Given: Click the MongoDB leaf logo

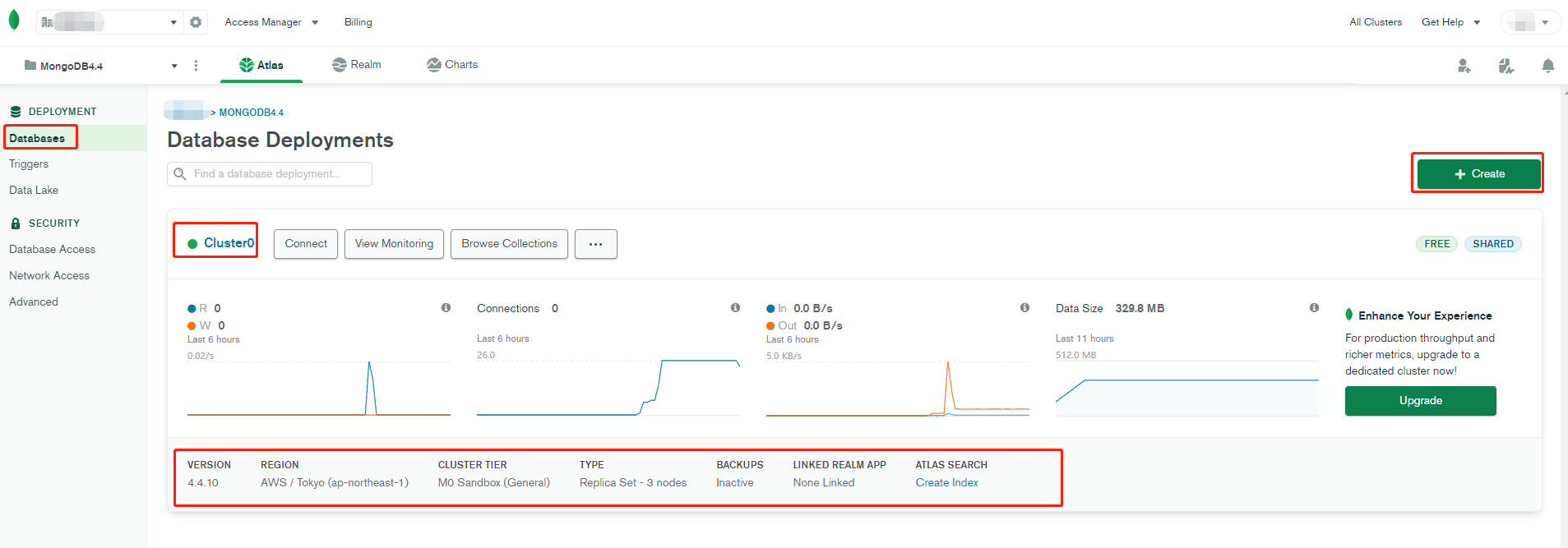Looking at the screenshot, I should 14,21.
